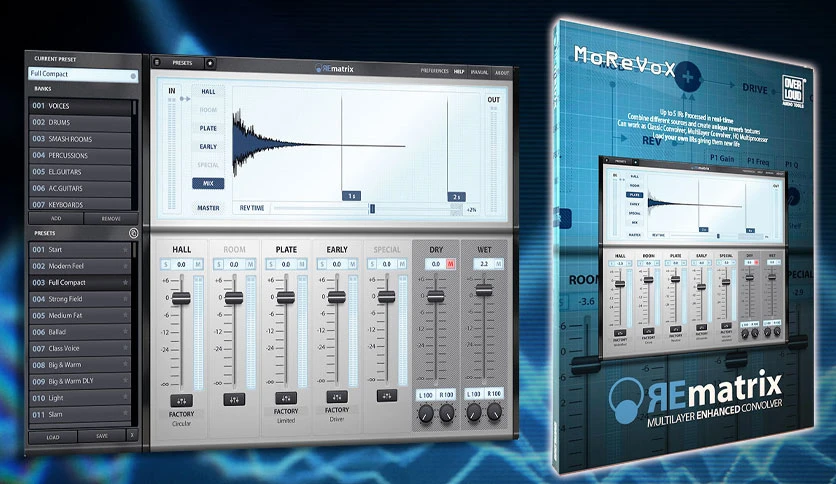Image resolution: width=836 pixels, height=484 pixels.
Task: Select the 005 EL.GUITARS bank
Action: (80, 172)
